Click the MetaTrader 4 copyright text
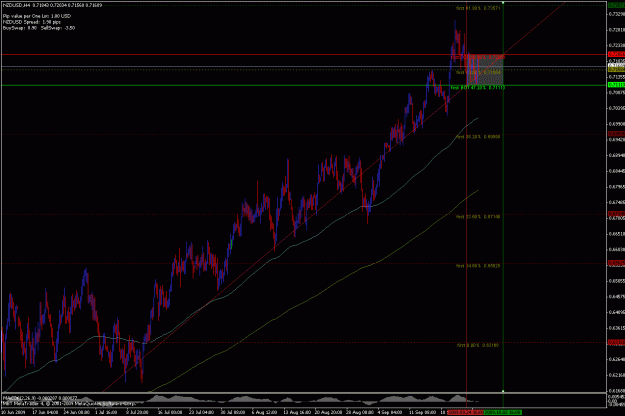 tap(68, 404)
